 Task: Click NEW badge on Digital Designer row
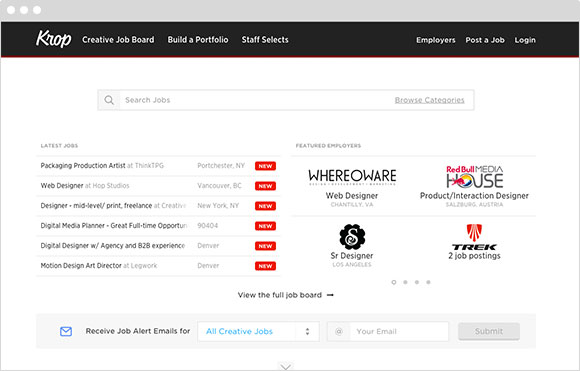(x=265, y=246)
